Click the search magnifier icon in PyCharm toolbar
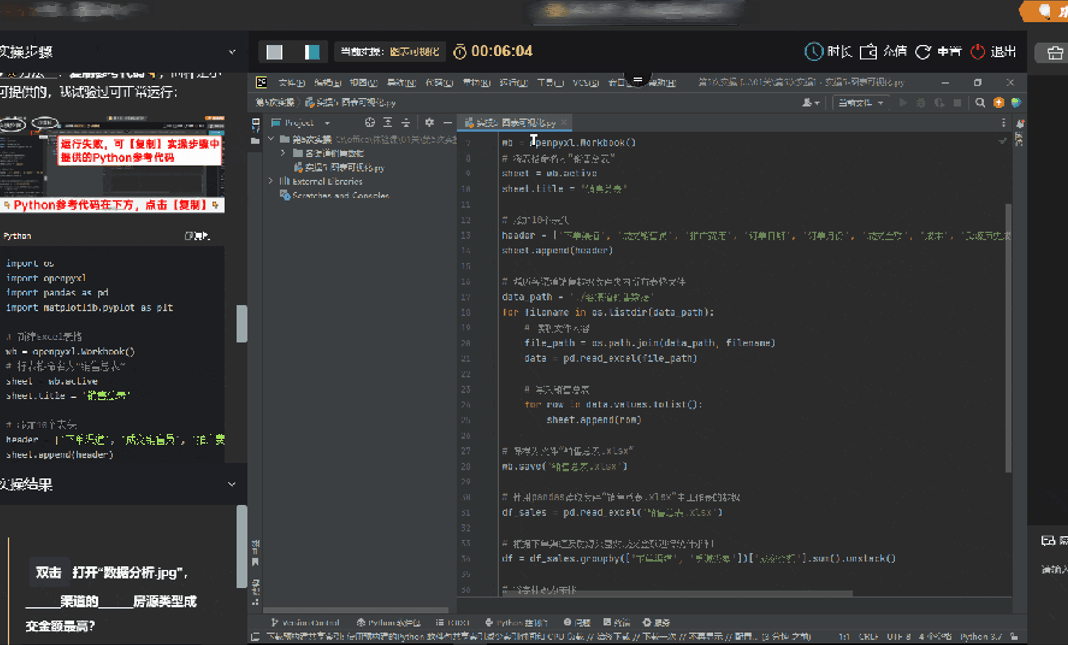This screenshot has width=1068, height=645. pyautogui.click(x=980, y=103)
